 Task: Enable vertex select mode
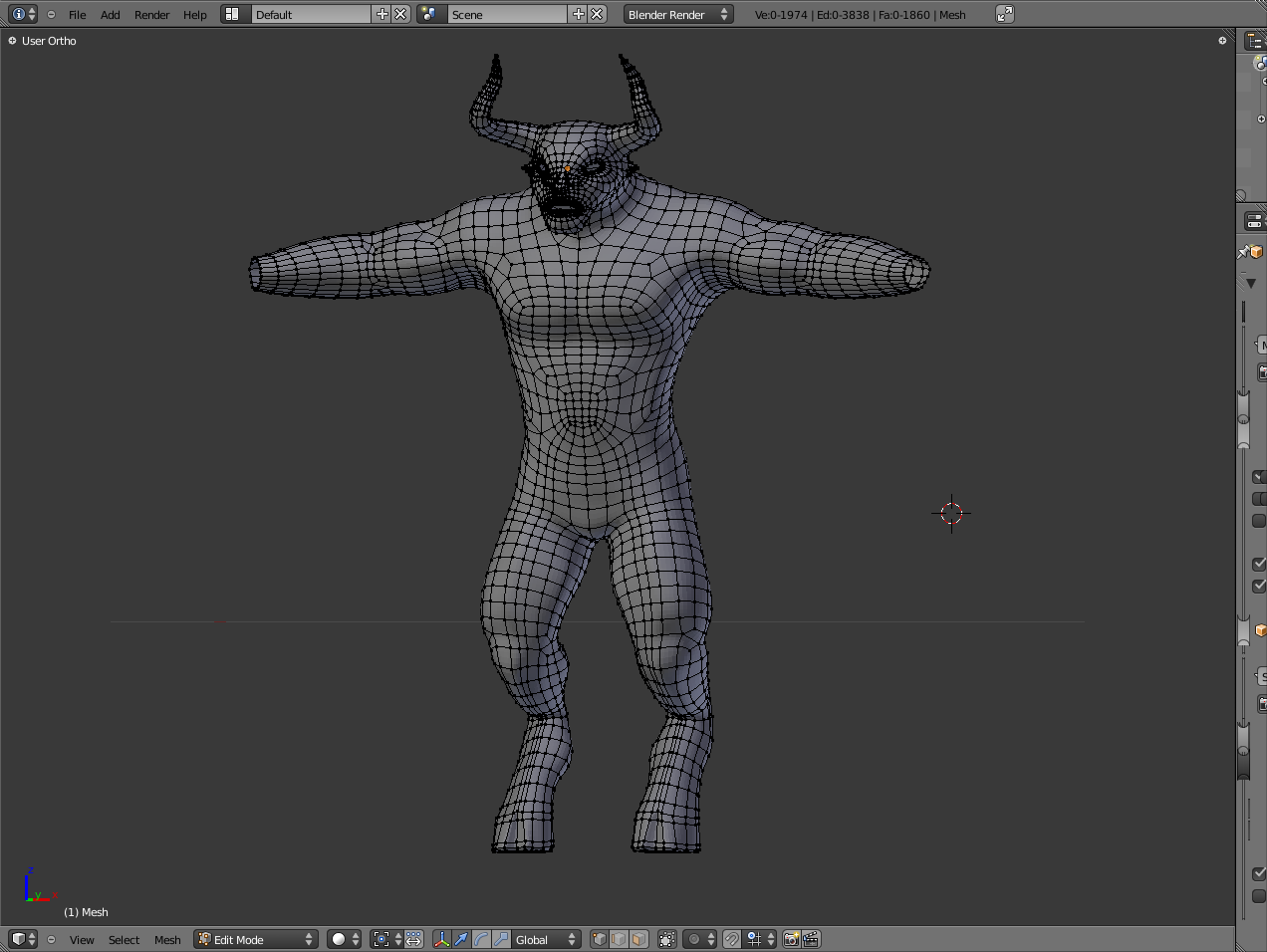599,939
